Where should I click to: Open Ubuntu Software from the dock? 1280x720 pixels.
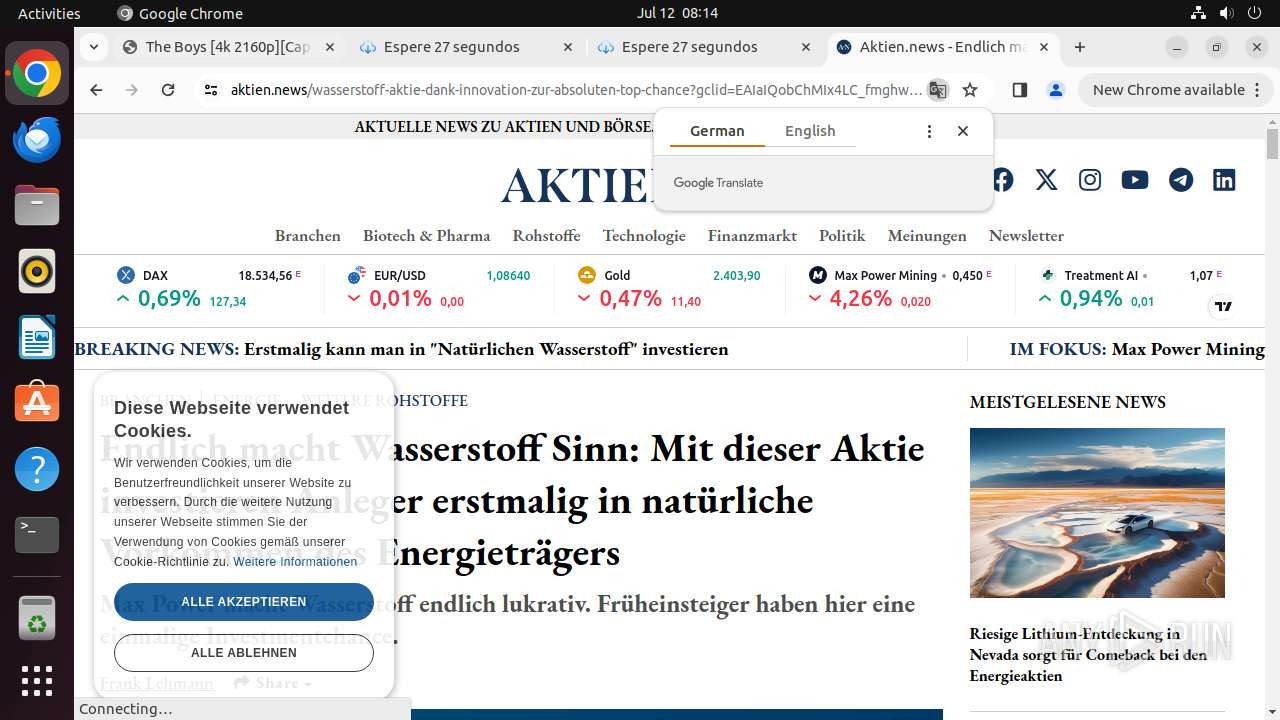coord(37,403)
